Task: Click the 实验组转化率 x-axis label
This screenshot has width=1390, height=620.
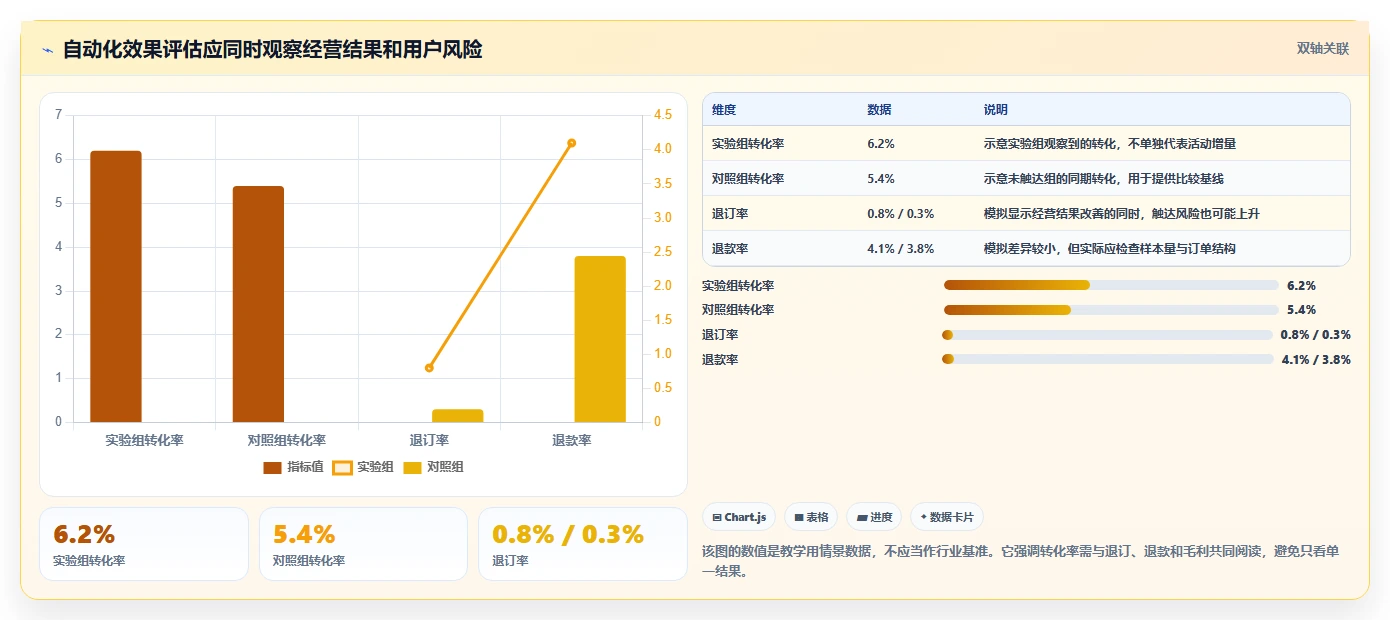Action: (x=144, y=440)
